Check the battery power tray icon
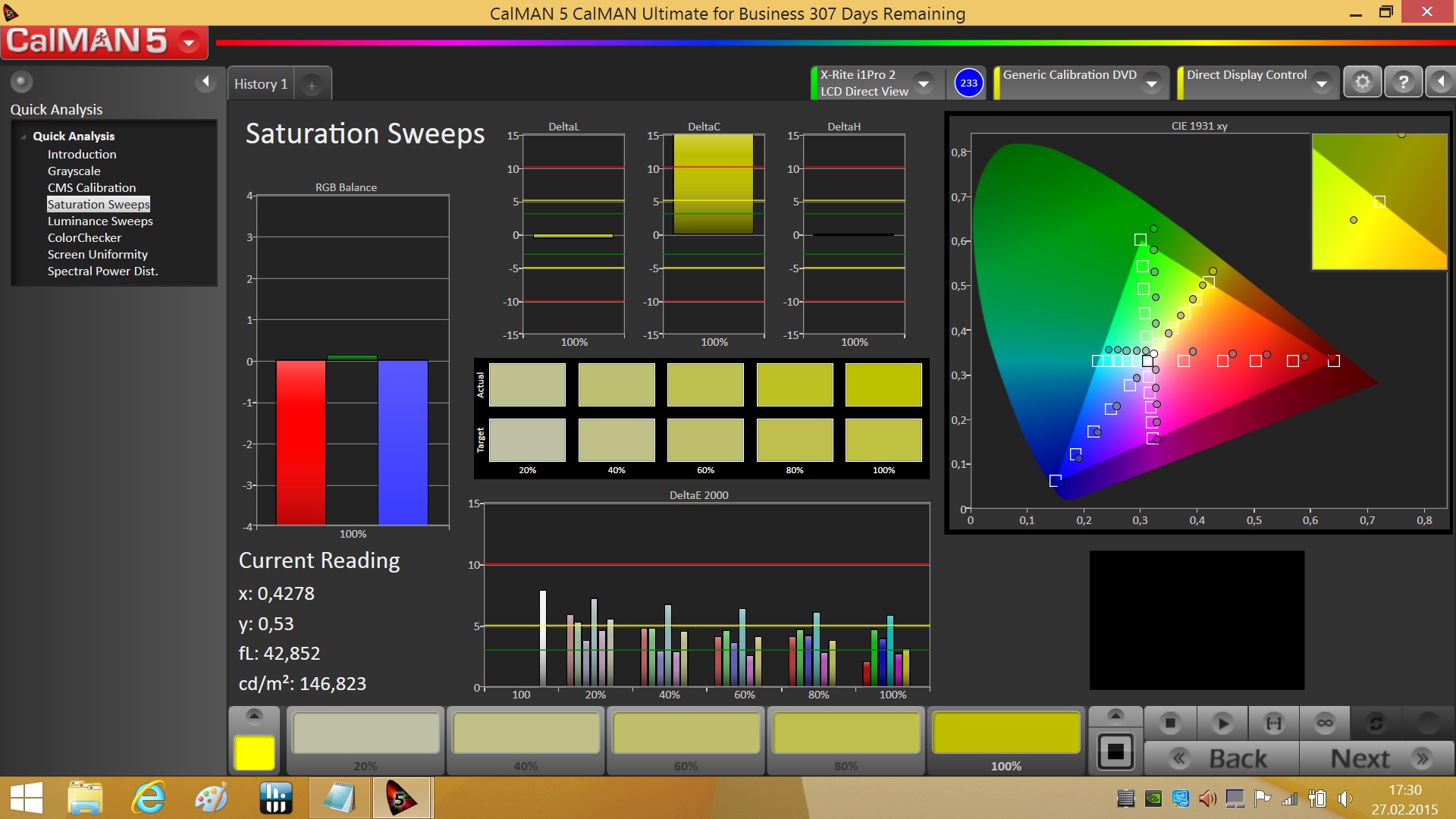Screen dimensions: 1456x819 point(1317,799)
